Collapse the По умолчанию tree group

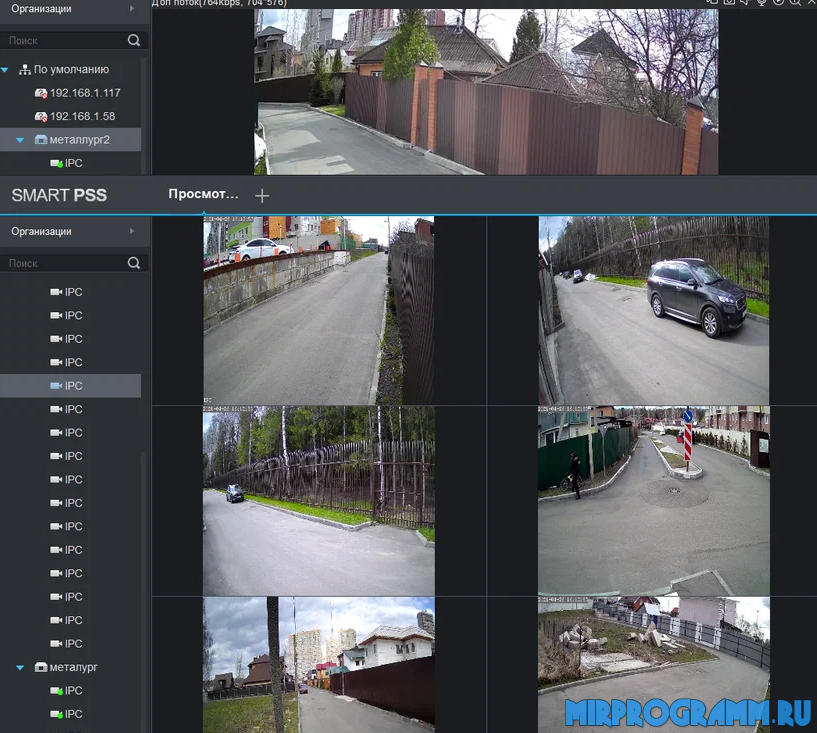[6, 70]
